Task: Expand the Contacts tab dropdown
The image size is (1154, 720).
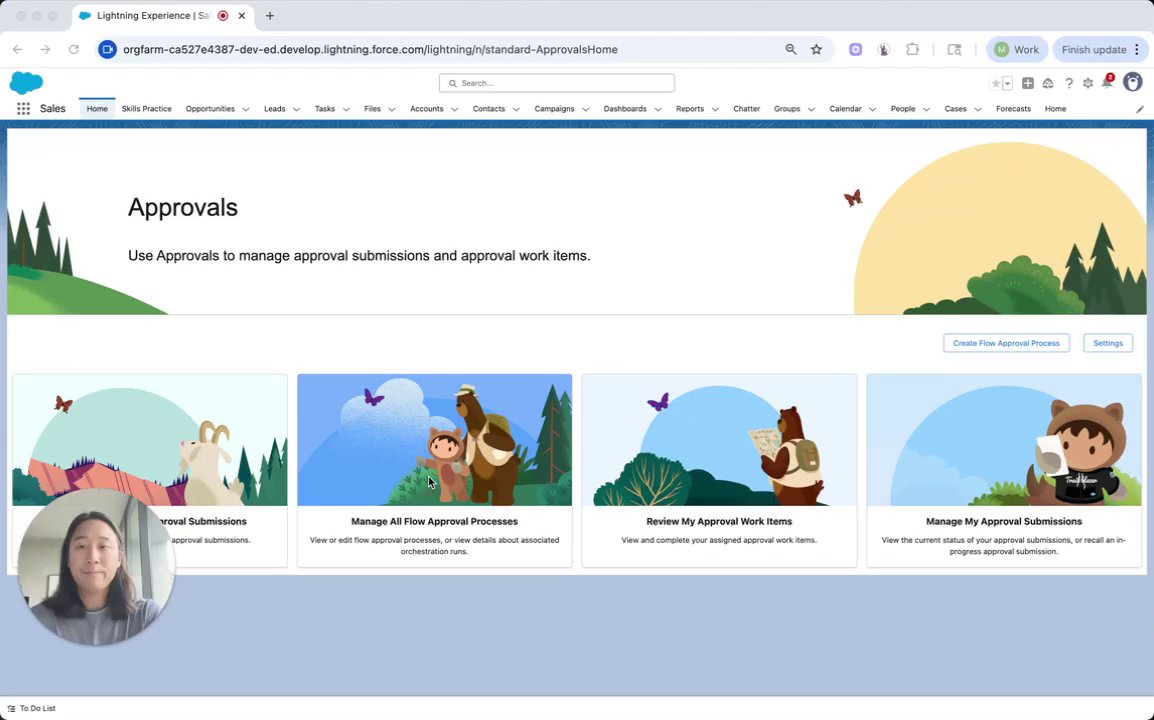Action: coord(516,109)
